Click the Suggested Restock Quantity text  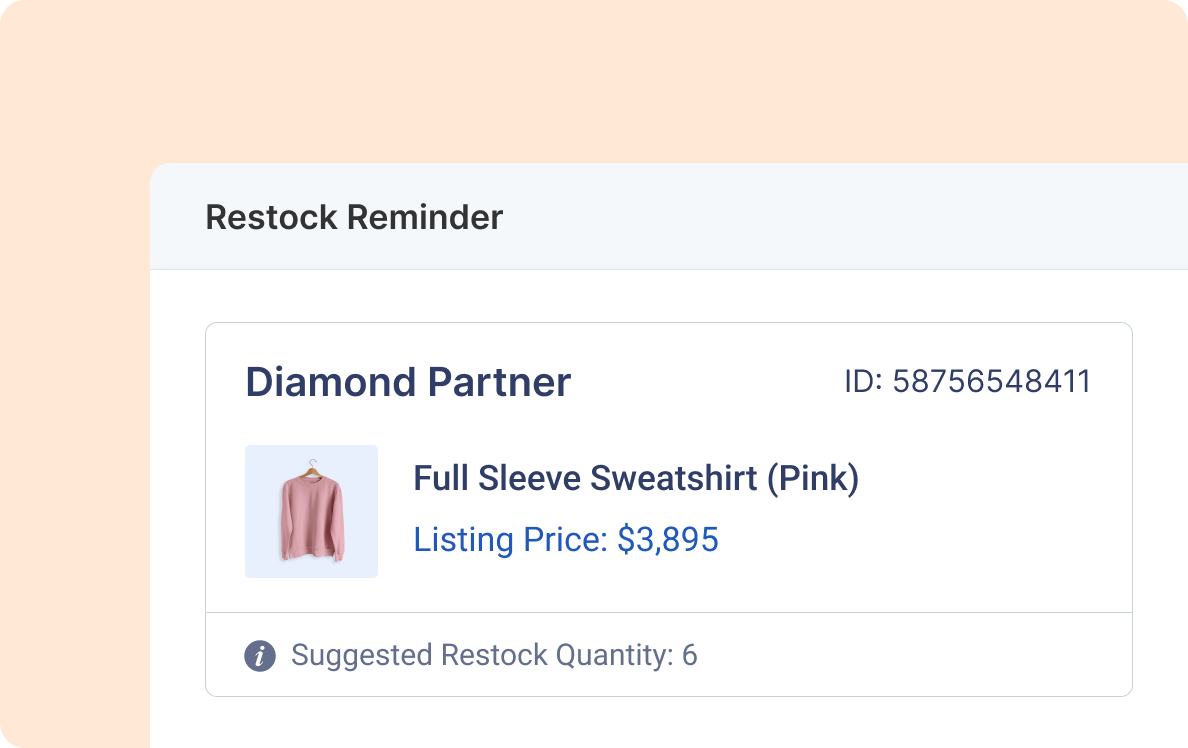click(481, 656)
